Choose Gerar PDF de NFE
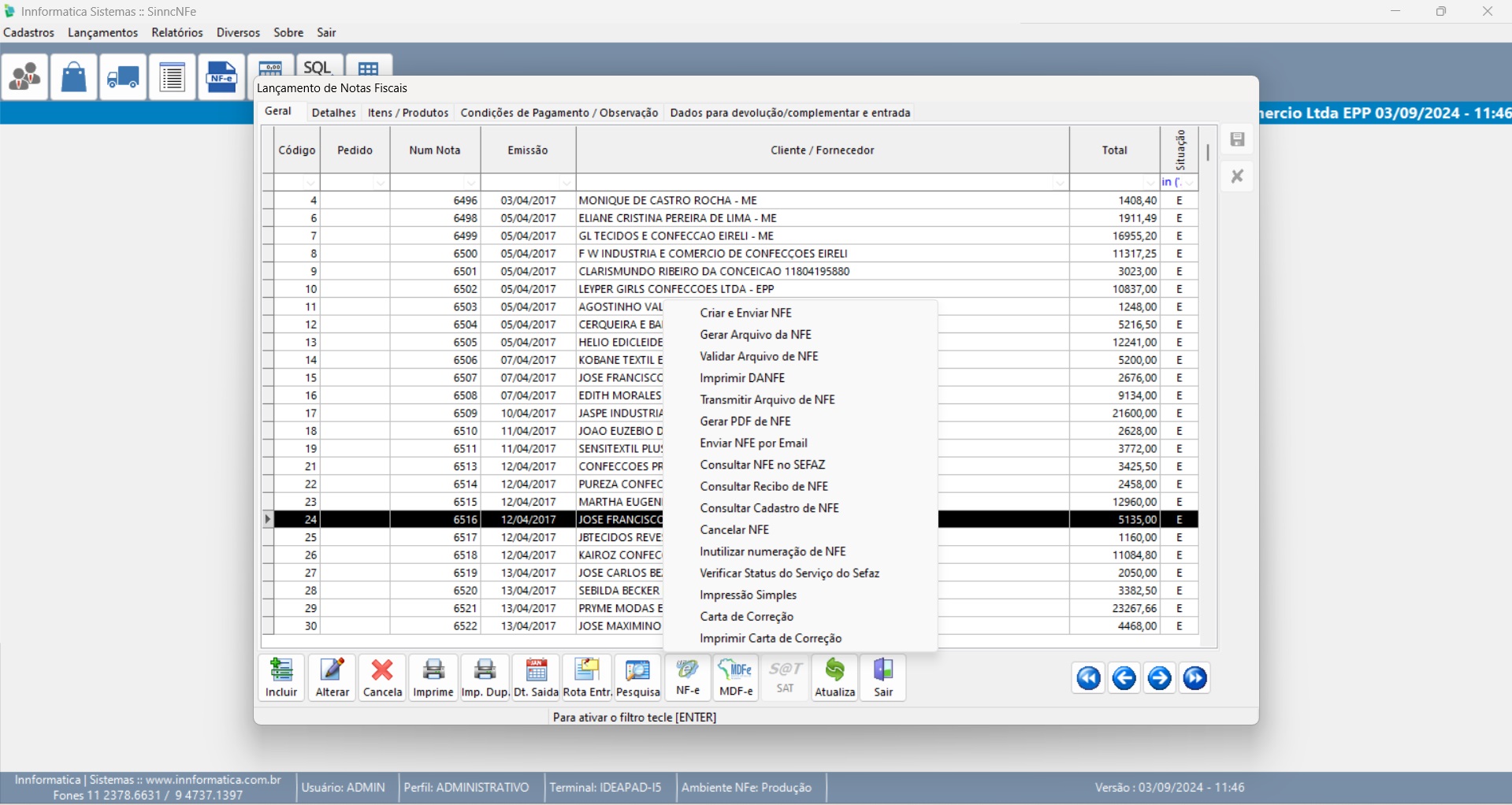This screenshot has height=805, width=1512. coord(801,421)
